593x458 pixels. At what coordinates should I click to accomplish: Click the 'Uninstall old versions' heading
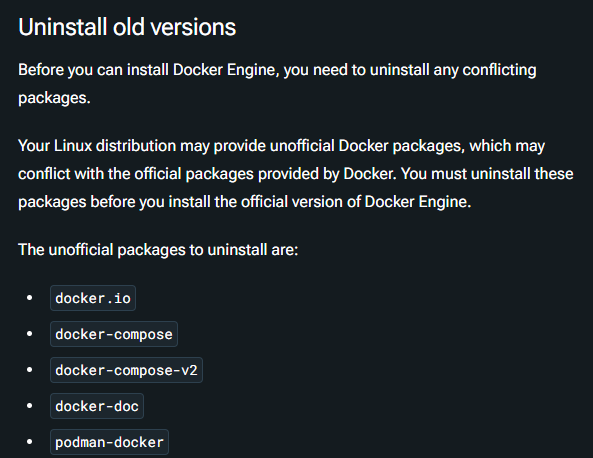(x=127, y=27)
